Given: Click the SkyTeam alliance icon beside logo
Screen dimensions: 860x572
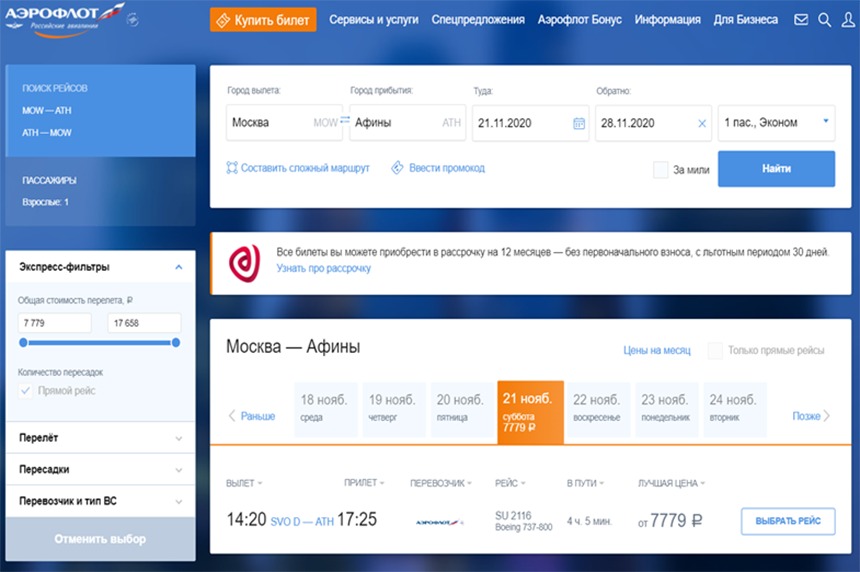Looking at the screenshot, I should (132, 20).
